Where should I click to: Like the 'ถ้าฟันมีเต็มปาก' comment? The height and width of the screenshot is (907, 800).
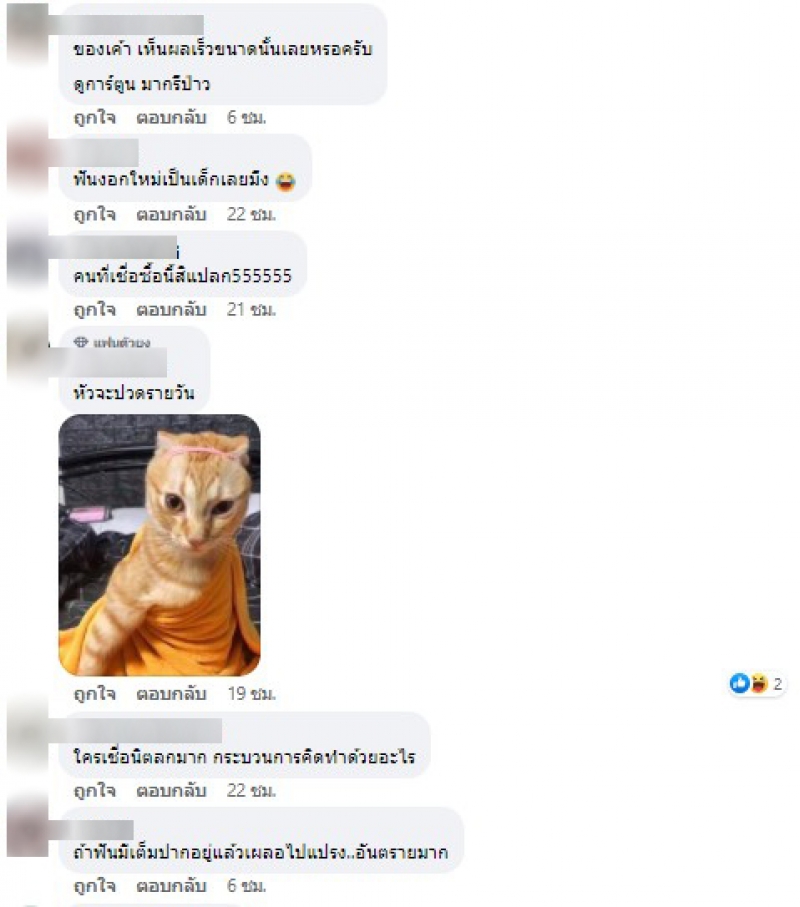click(95, 886)
